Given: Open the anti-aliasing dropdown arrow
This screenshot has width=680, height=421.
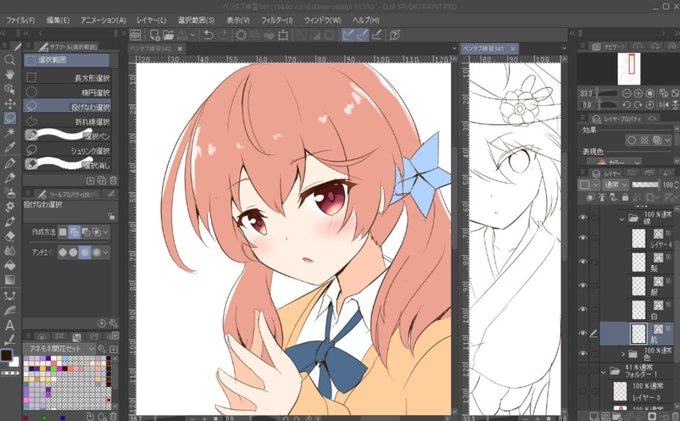Looking at the screenshot, I should [106, 252].
